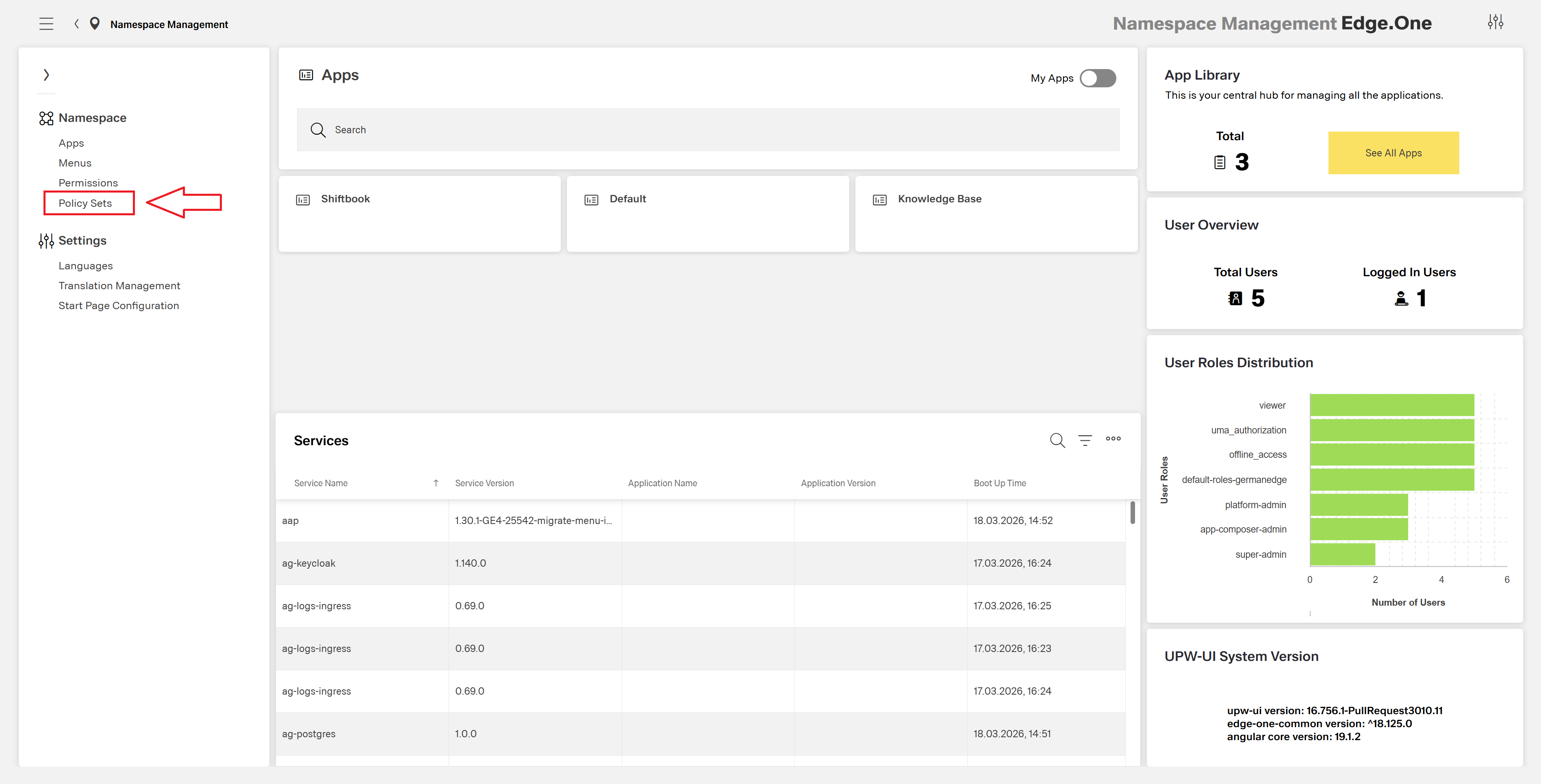Open the Services three-dot options menu
The image size is (1541, 784).
pyautogui.click(x=1113, y=439)
